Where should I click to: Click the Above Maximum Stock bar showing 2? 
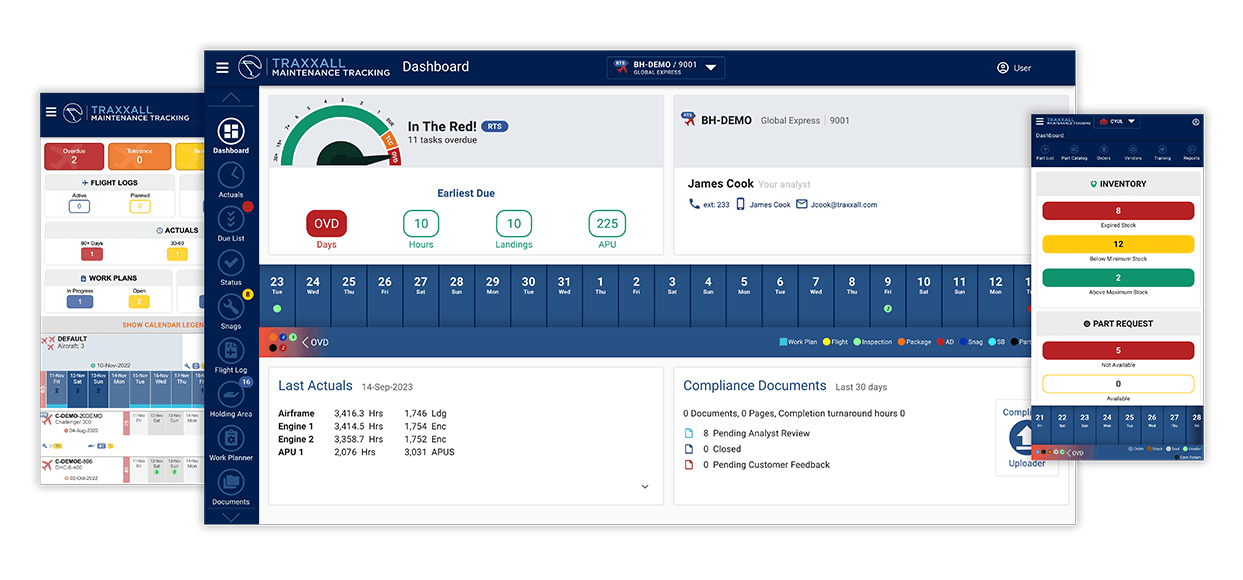point(1118,278)
